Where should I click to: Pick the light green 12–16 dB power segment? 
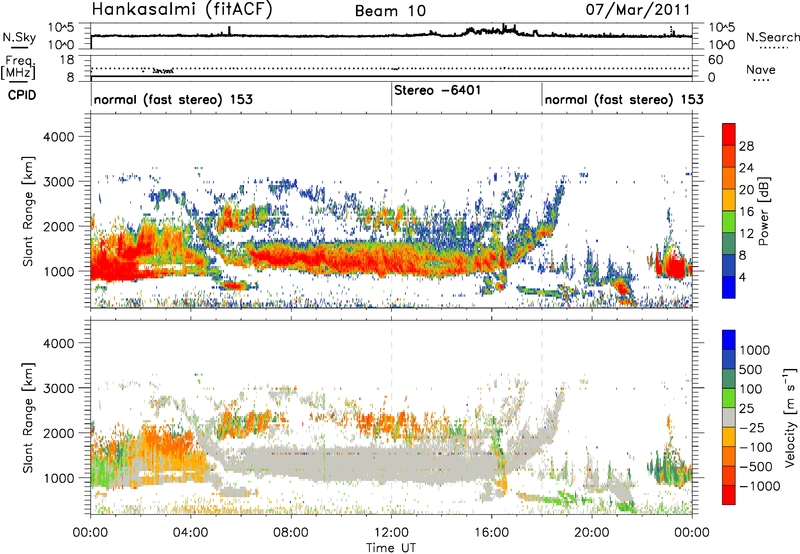(729, 222)
